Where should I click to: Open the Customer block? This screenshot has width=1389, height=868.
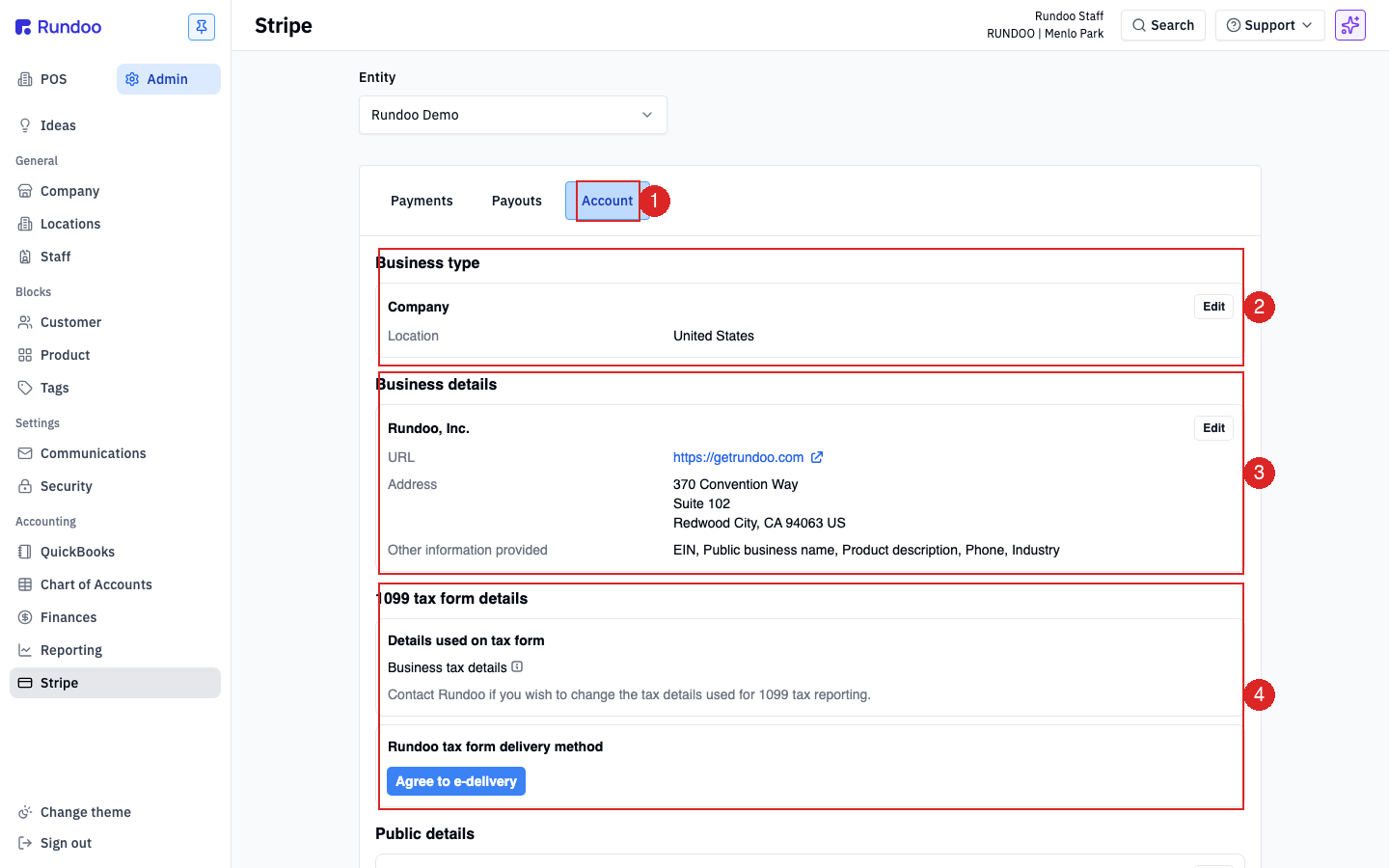click(115, 322)
